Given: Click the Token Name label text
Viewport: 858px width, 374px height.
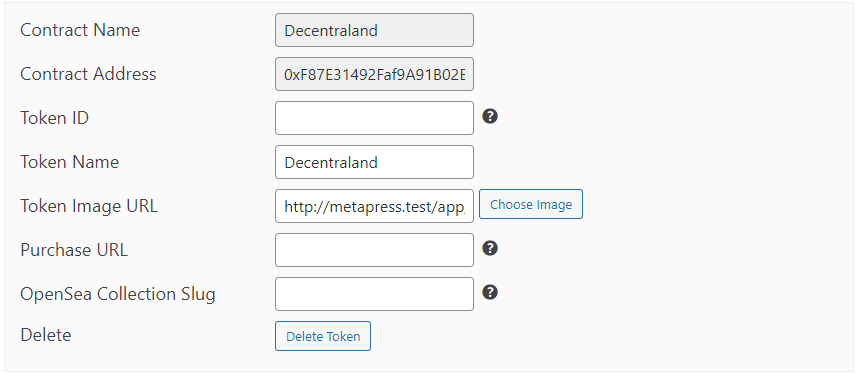Looking at the screenshot, I should coord(69,162).
